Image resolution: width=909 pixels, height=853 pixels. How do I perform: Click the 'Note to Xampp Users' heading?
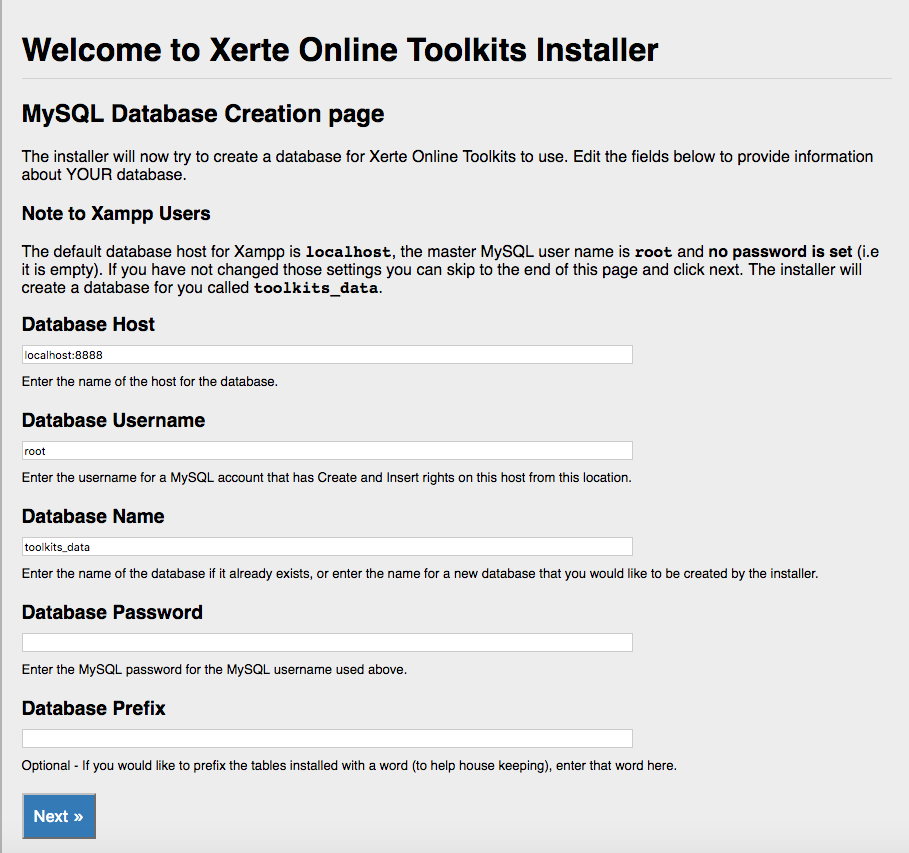pos(116,214)
